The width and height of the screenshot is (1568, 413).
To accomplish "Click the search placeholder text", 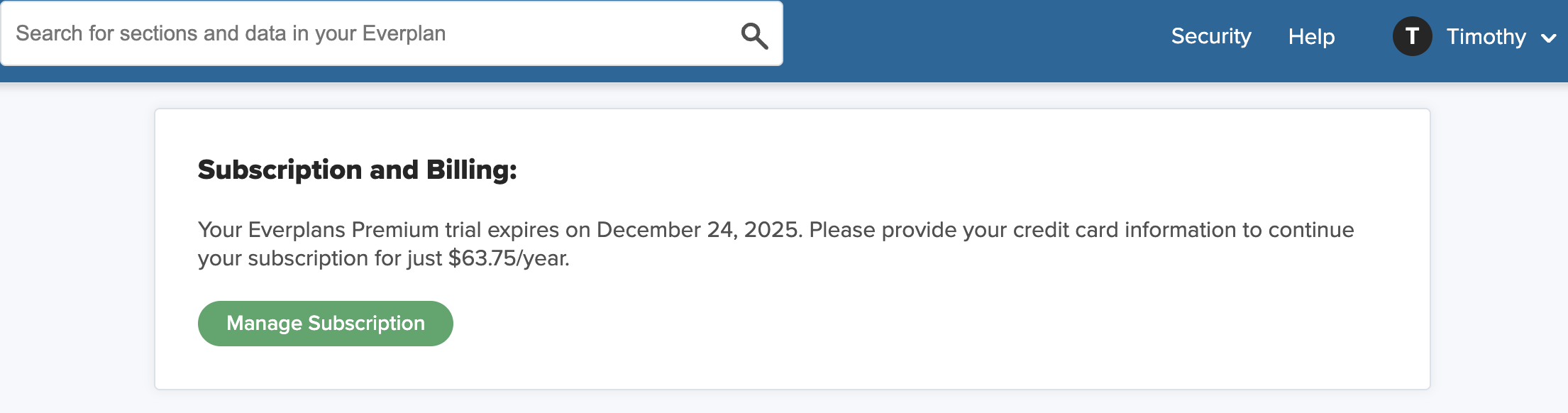I will [x=231, y=33].
